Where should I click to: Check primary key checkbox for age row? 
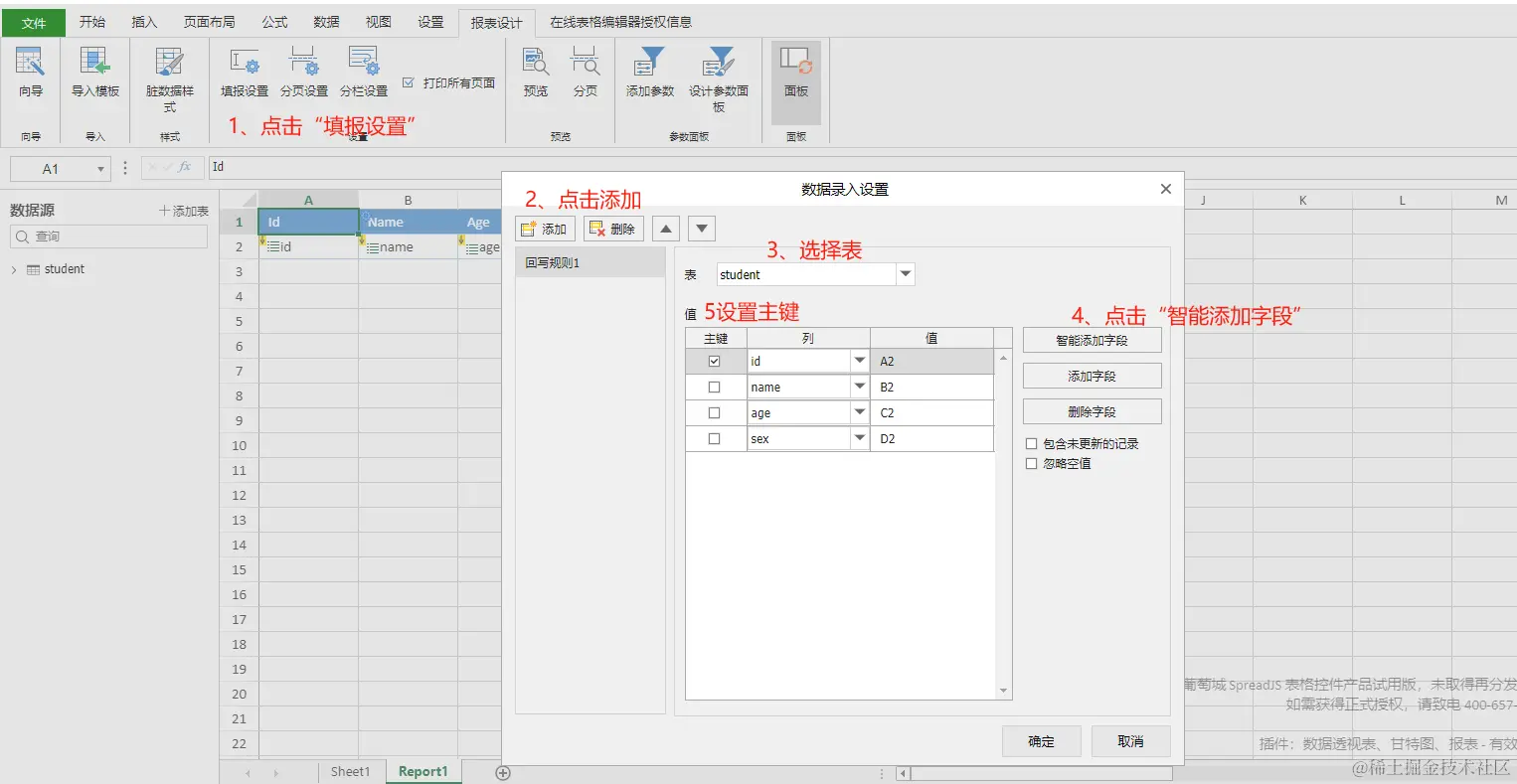click(x=714, y=412)
